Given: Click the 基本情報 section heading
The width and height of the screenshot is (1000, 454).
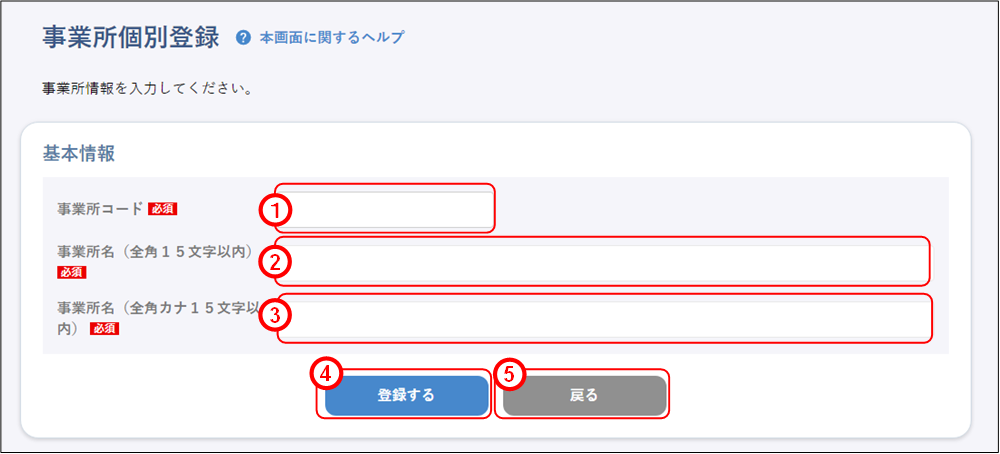Looking at the screenshot, I should coord(79,153).
